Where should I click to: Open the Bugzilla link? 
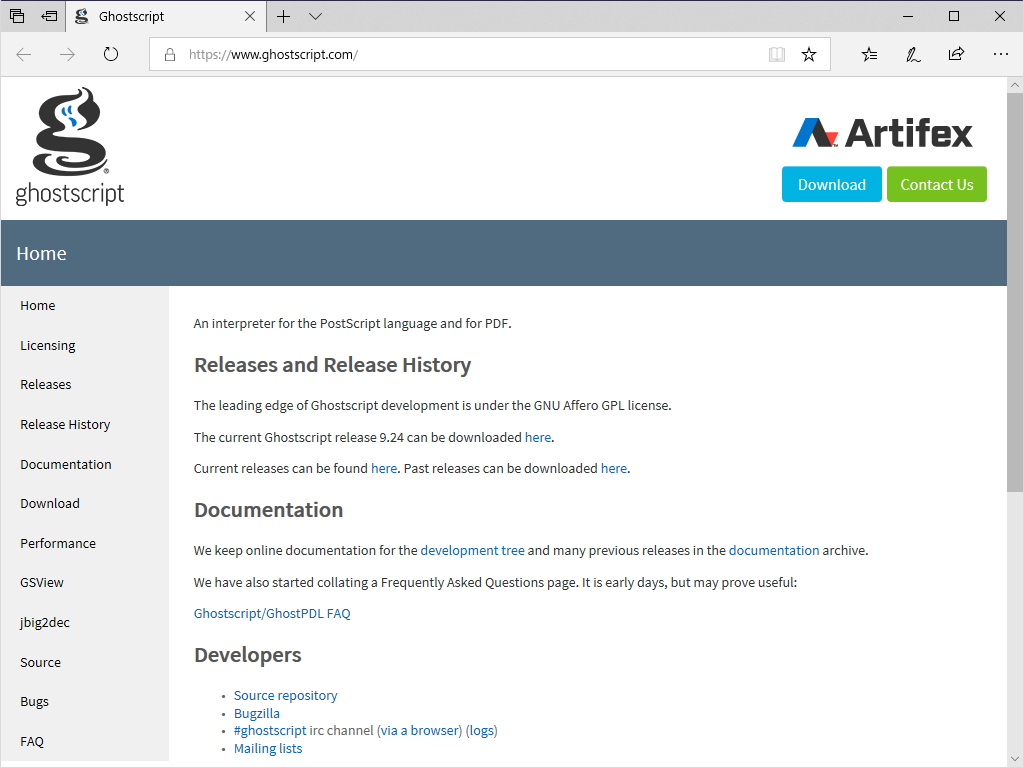[257, 714]
